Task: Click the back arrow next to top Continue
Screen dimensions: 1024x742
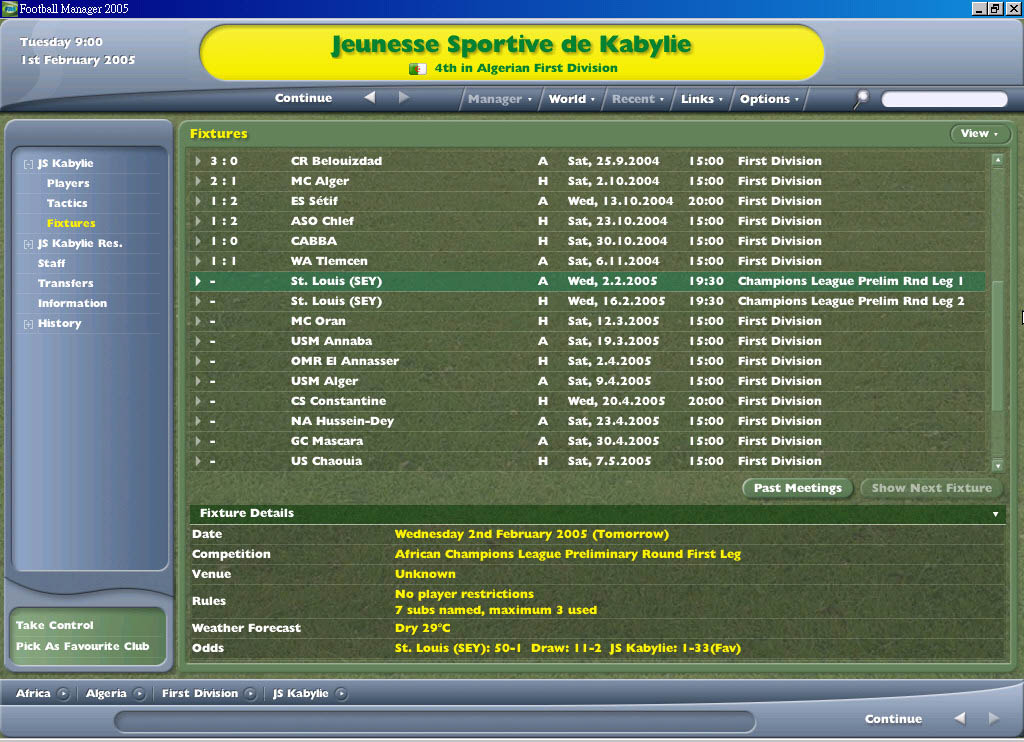Action: point(369,98)
